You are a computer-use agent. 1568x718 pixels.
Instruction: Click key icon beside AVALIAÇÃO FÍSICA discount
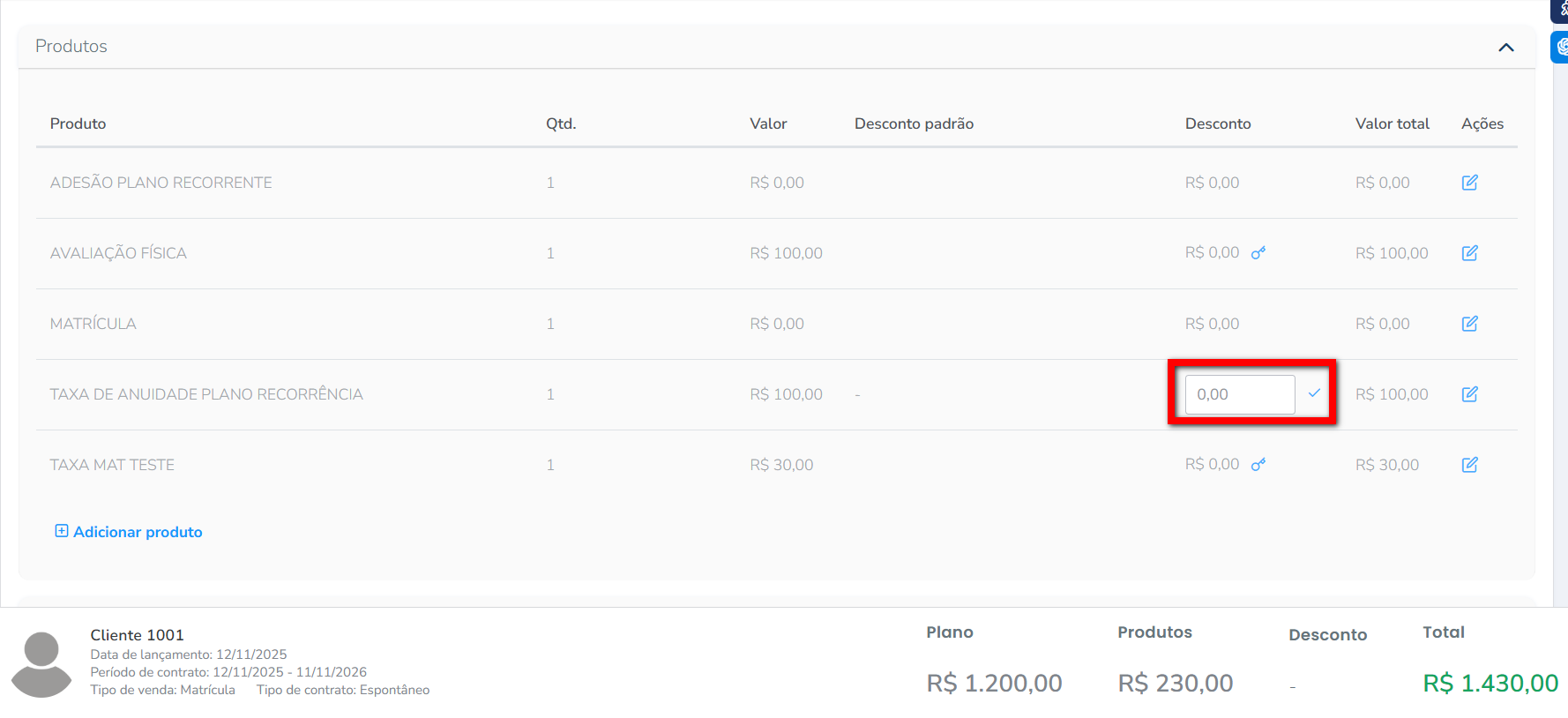tap(1258, 253)
